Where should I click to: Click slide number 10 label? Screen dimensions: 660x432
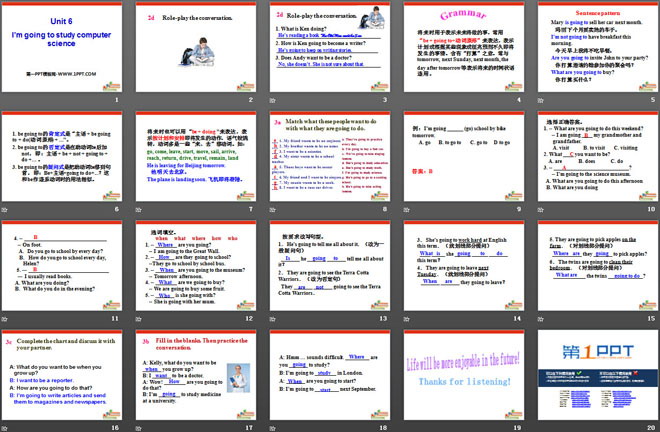point(651,209)
